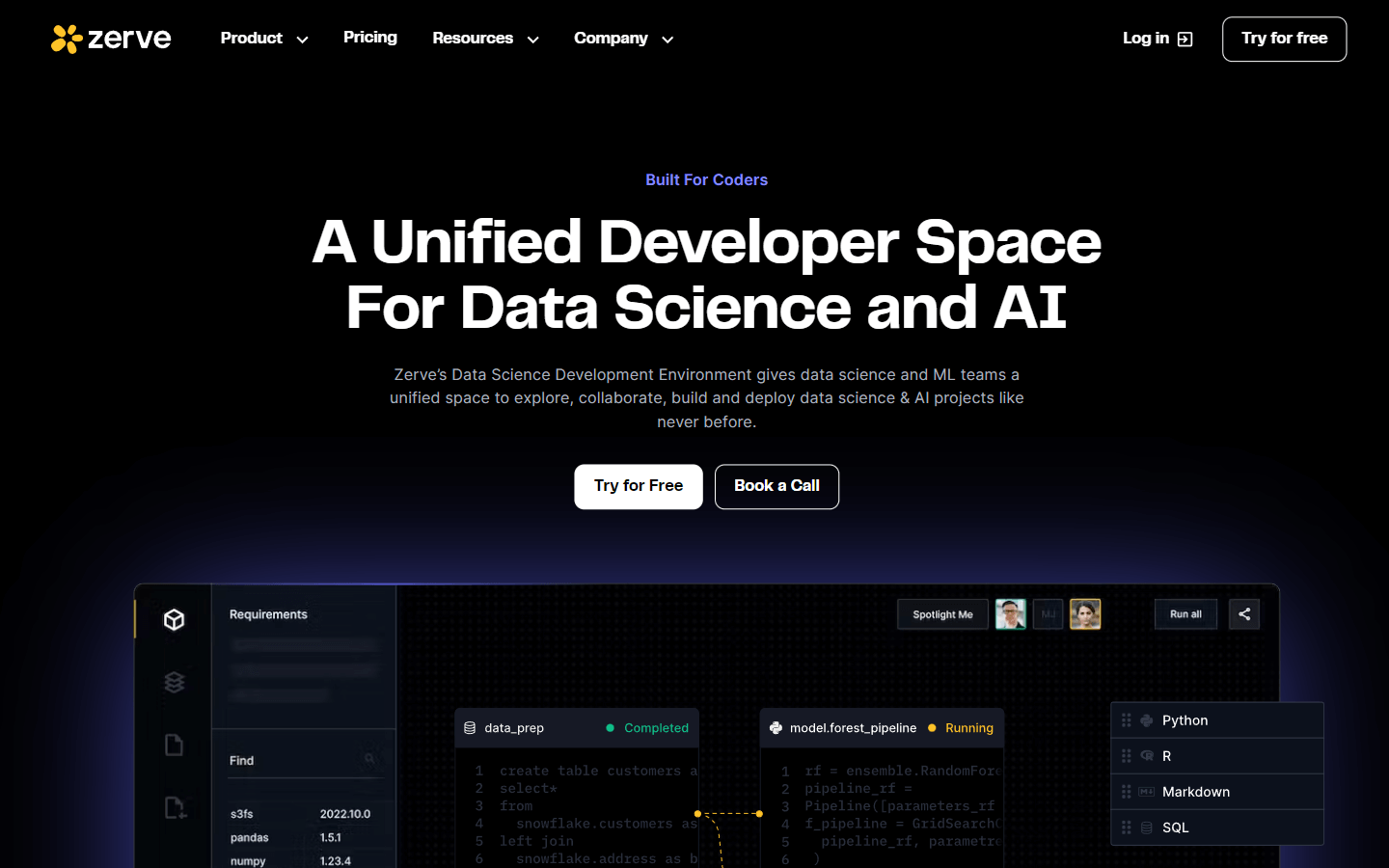Click code line "rf = ensemble.RandomFore"
This screenshot has width=1389, height=868.
click(x=903, y=771)
